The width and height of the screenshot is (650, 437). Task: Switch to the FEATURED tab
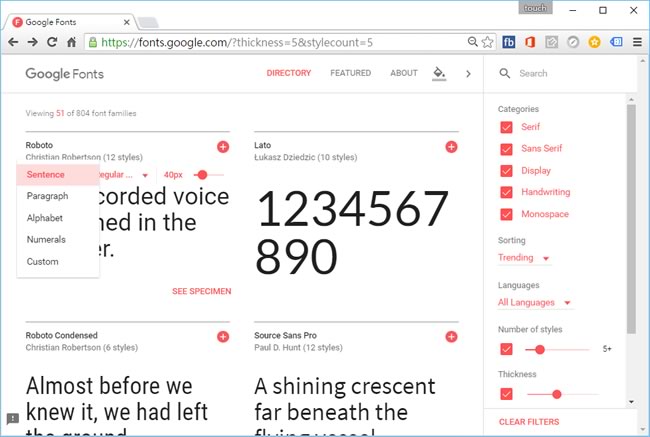coord(350,73)
